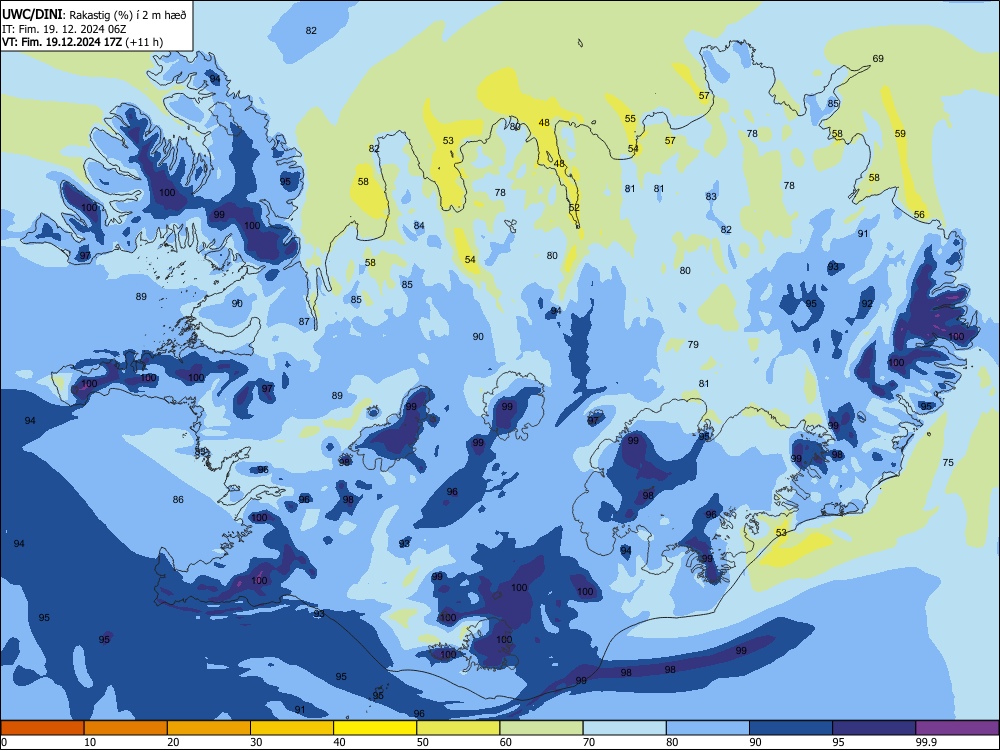Image resolution: width=1000 pixels, height=750 pixels.
Task: Select the dark blue 90–95 legend swatch
Action: (791, 728)
